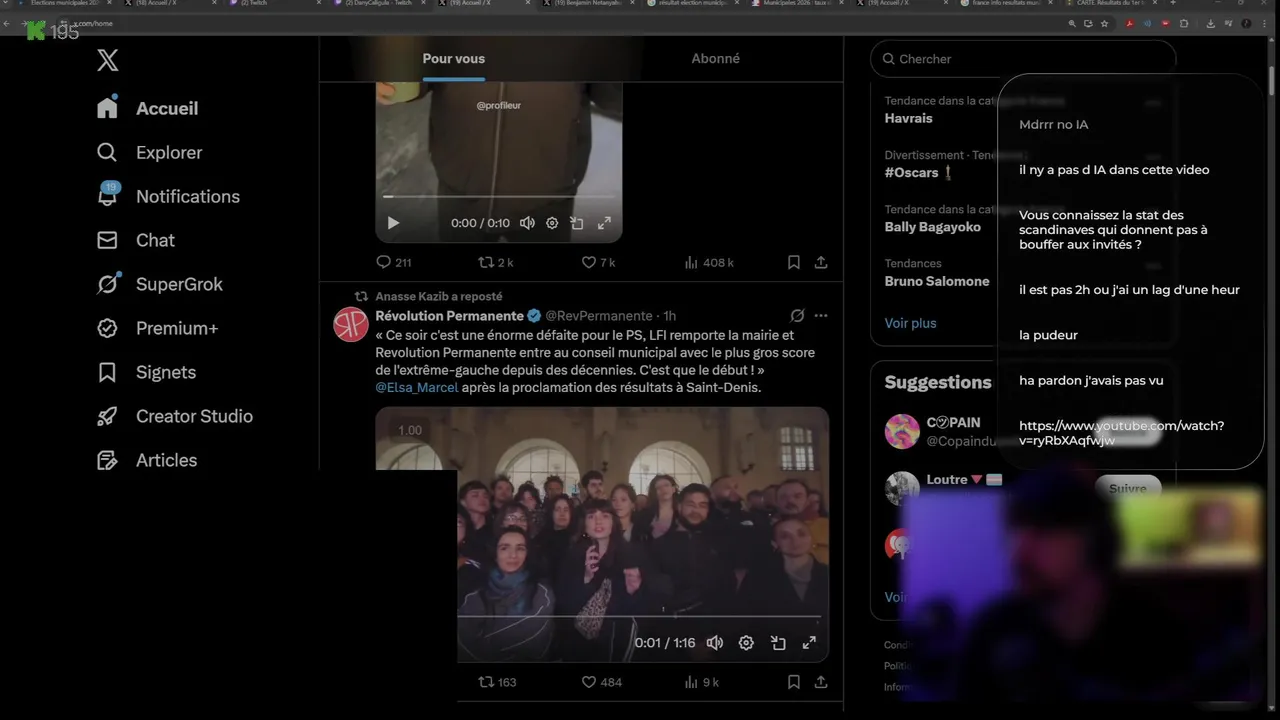Share the post with 408 k views

tap(821, 262)
